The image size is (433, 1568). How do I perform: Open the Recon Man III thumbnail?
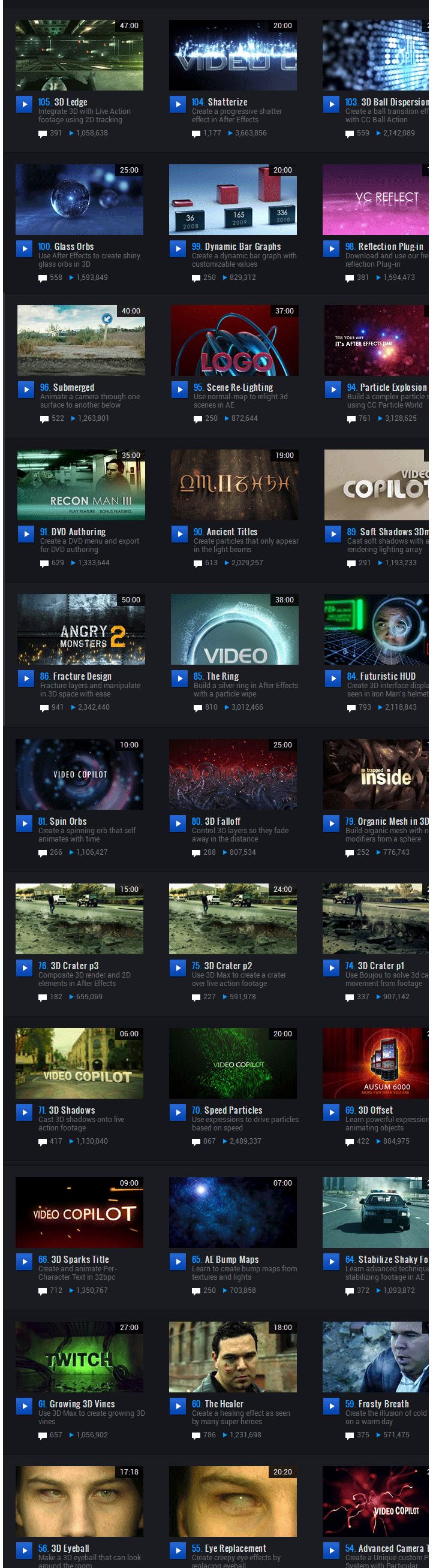coord(82,484)
